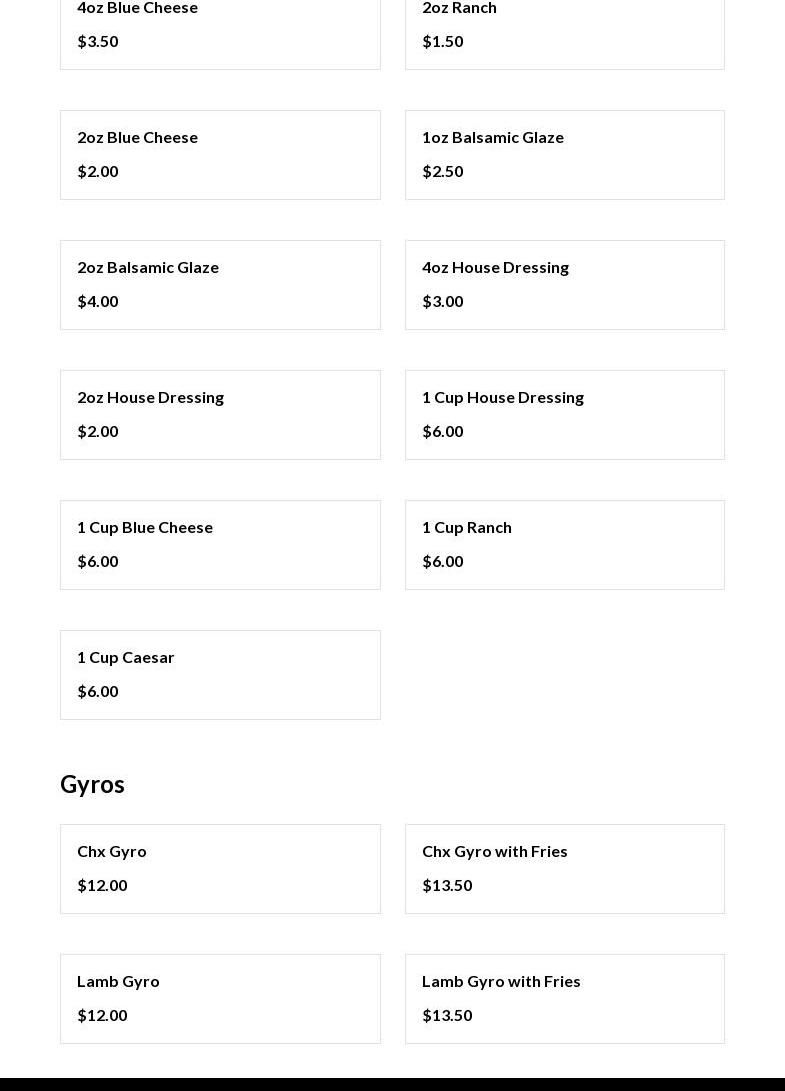
Task: Select the 1 Cup Caesar card
Action: click(x=220, y=674)
